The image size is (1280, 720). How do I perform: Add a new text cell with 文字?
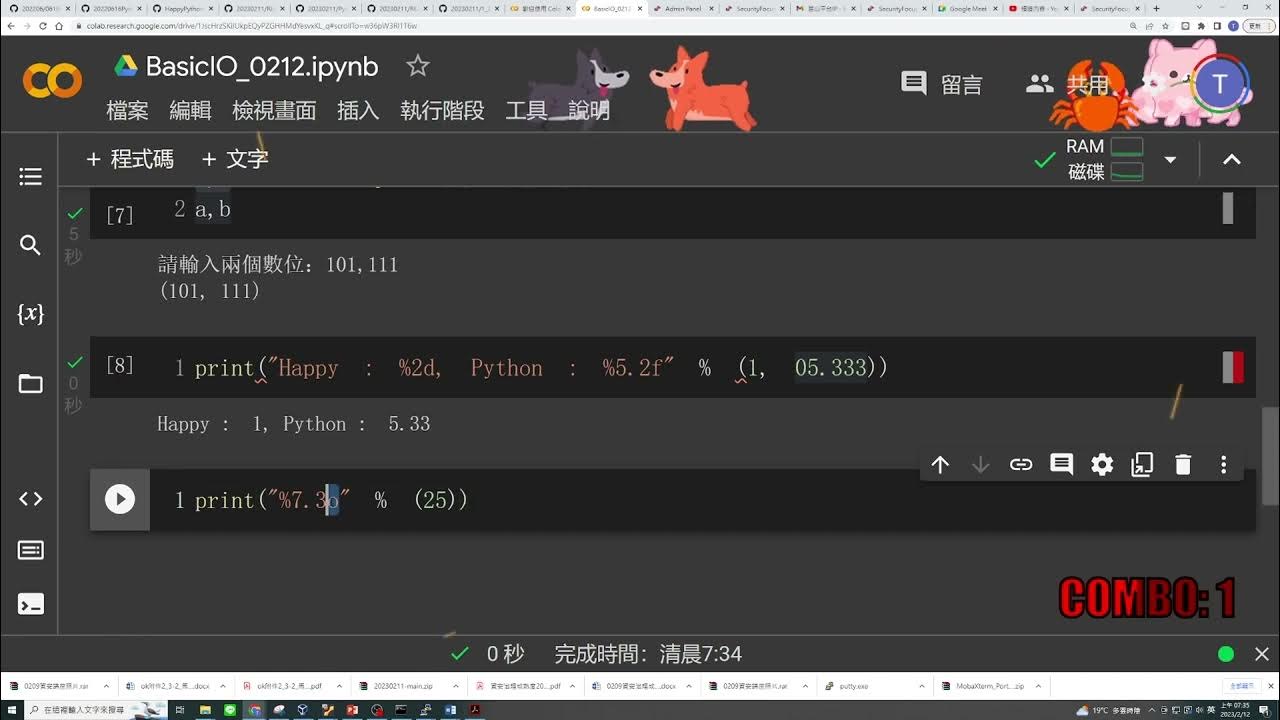[x=235, y=159]
